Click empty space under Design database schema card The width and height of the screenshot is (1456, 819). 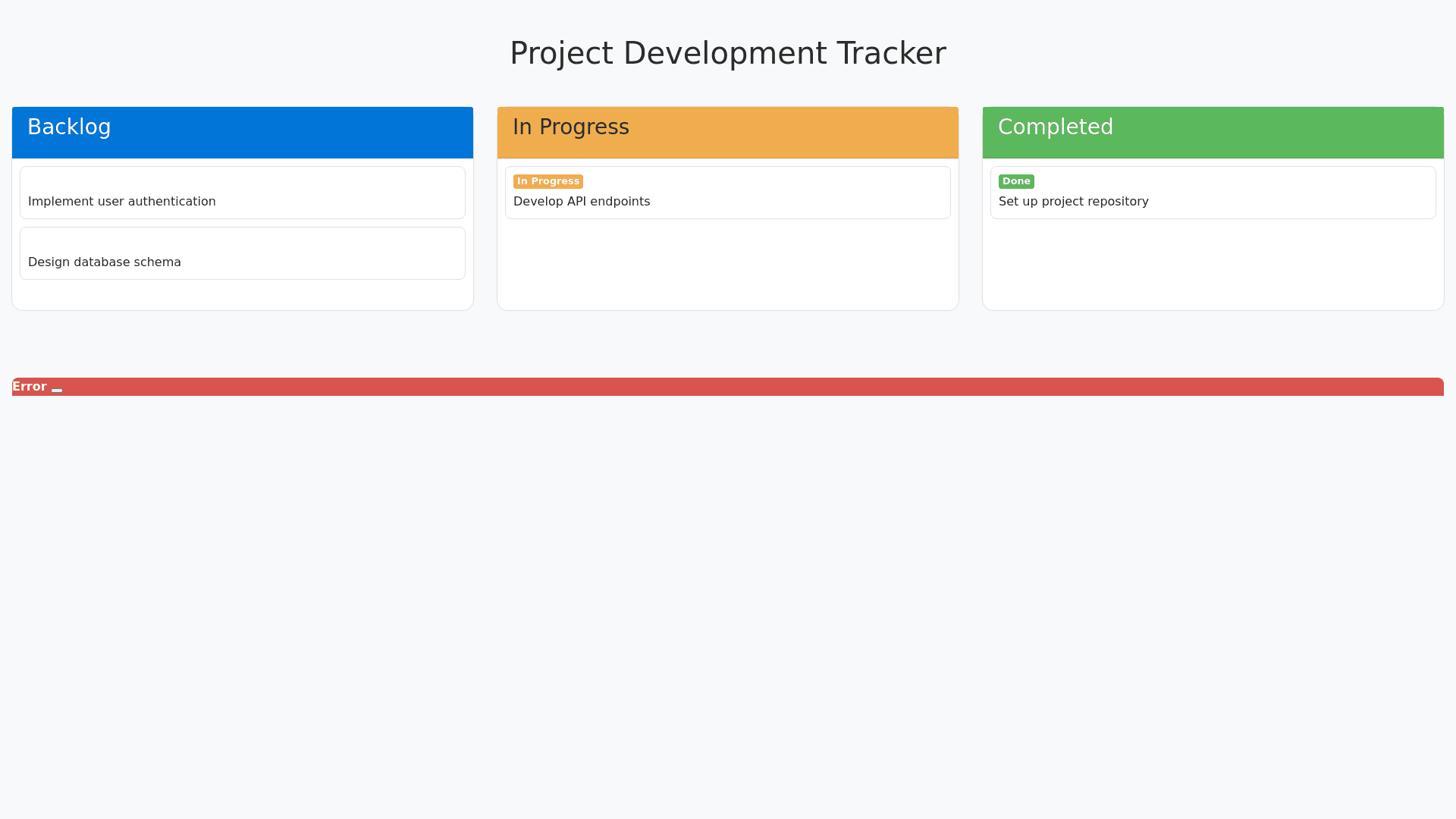pyautogui.click(x=243, y=295)
